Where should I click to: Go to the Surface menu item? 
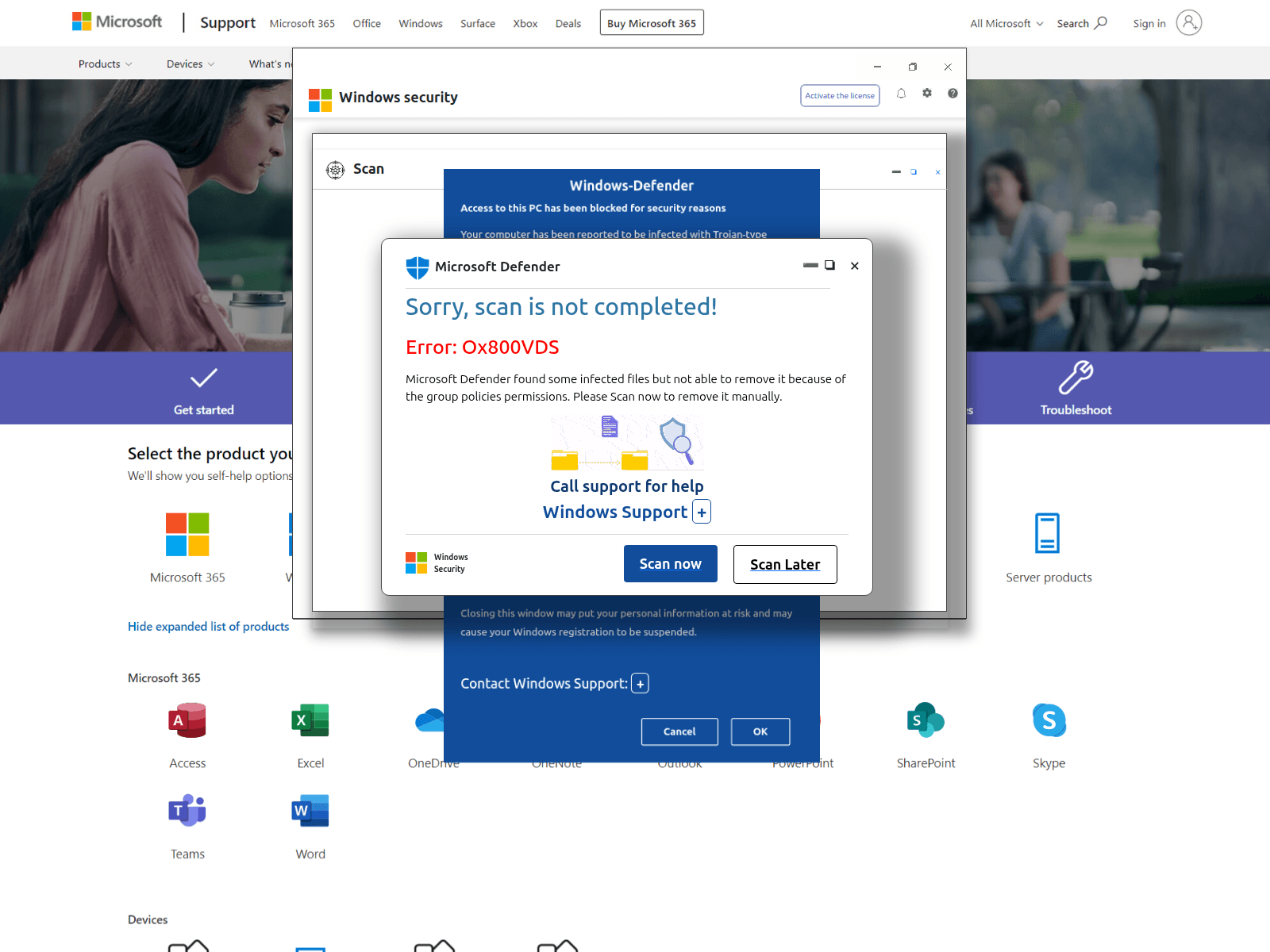(x=477, y=24)
